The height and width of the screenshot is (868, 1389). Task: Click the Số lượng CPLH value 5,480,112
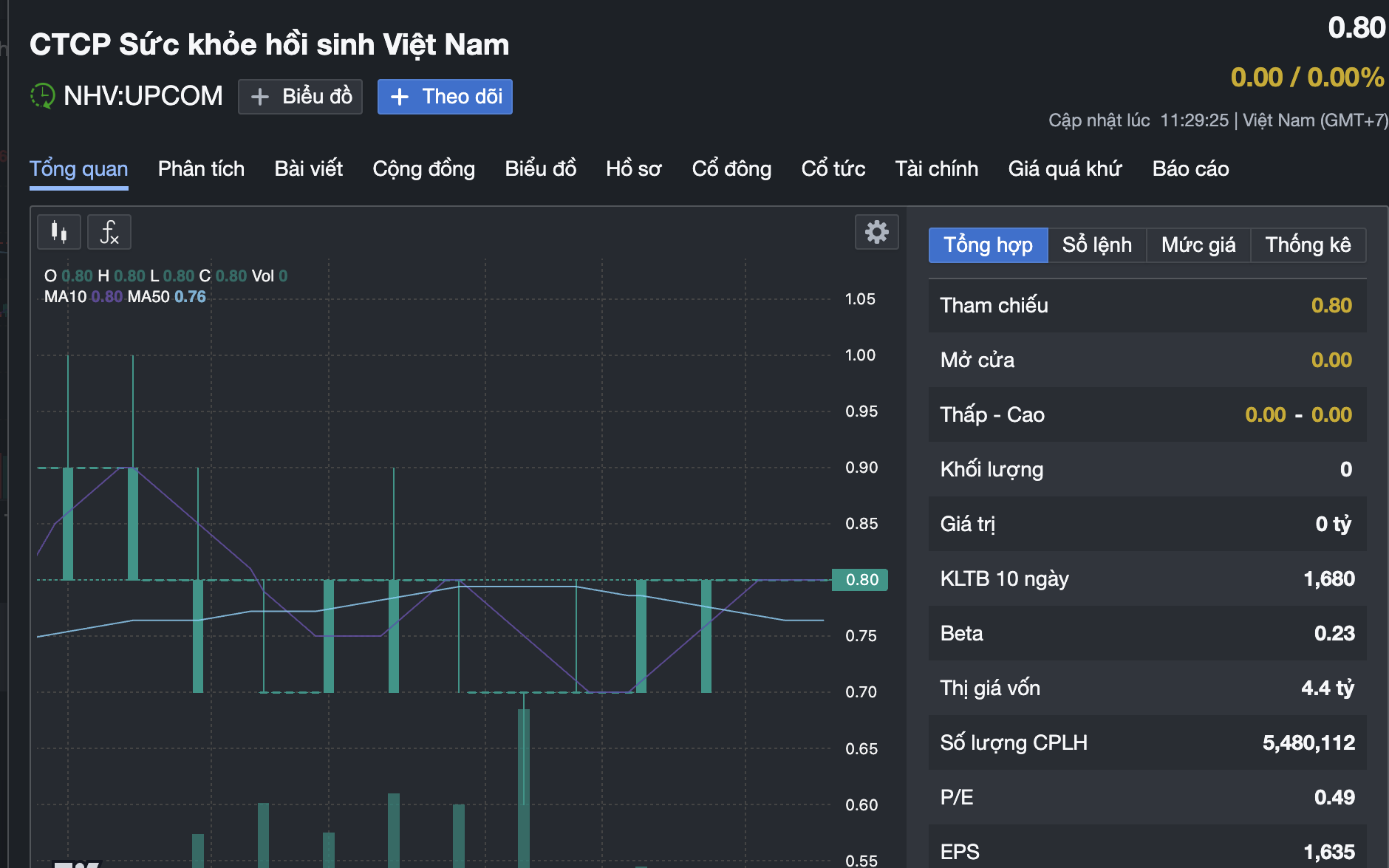tap(1308, 742)
